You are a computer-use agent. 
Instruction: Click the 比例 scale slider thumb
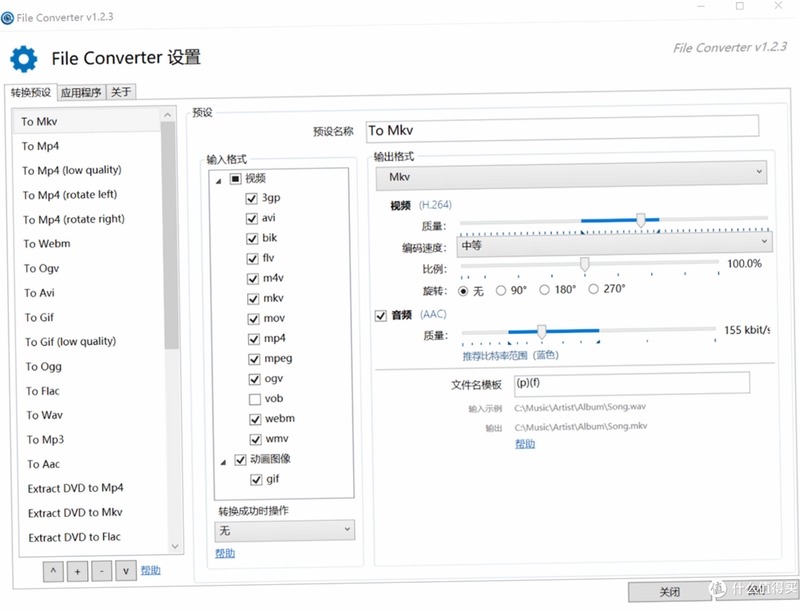point(585,264)
